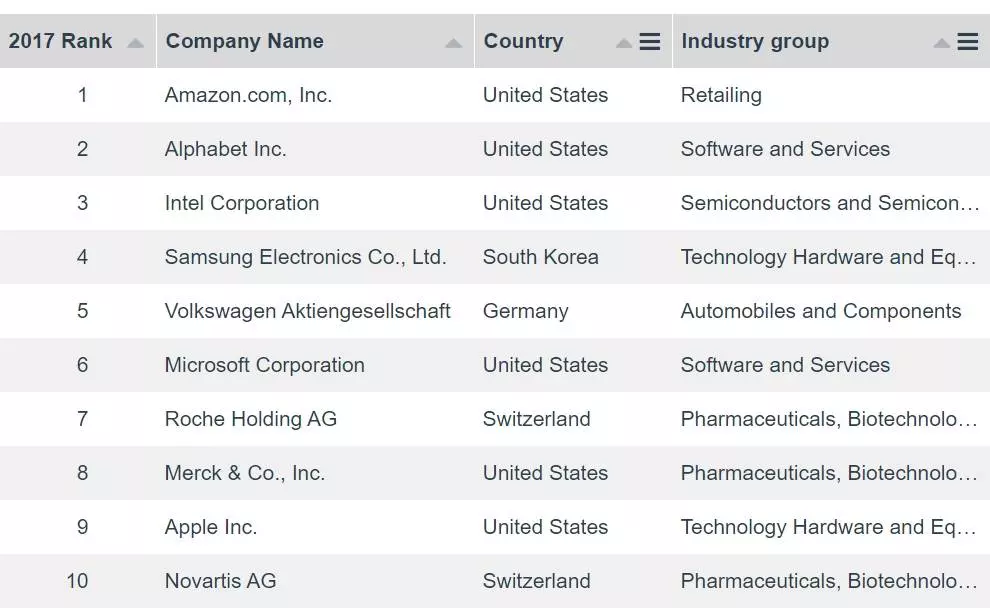Screen dimensions: 990x608
Task: Click the Apple Inc. company cell
Action: 211,528
